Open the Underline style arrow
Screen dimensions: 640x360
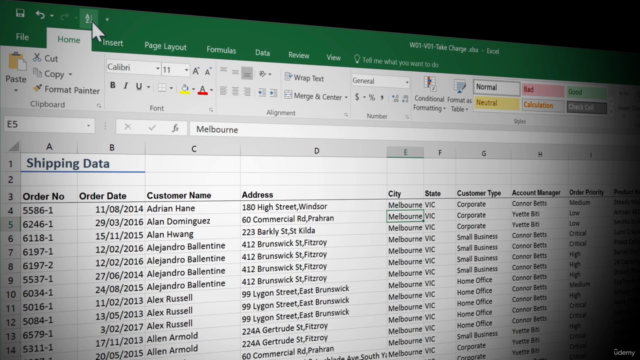click(x=148, y=87)
